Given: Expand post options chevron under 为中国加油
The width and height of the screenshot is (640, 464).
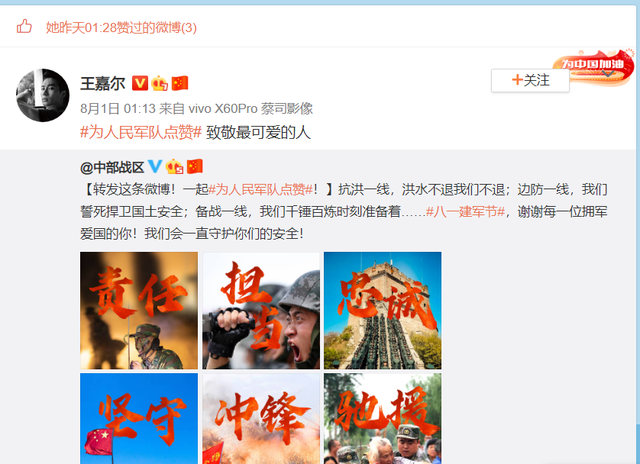Looking at the screenshot, I should point(608,74).
